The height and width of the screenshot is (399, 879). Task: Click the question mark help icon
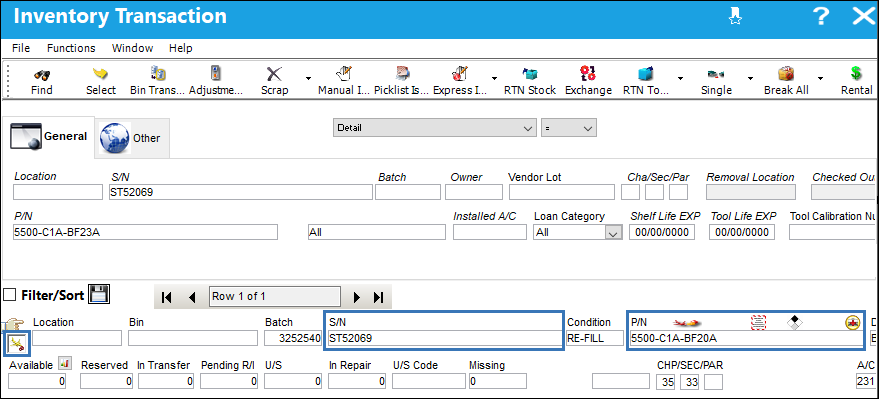pos(820,17)
